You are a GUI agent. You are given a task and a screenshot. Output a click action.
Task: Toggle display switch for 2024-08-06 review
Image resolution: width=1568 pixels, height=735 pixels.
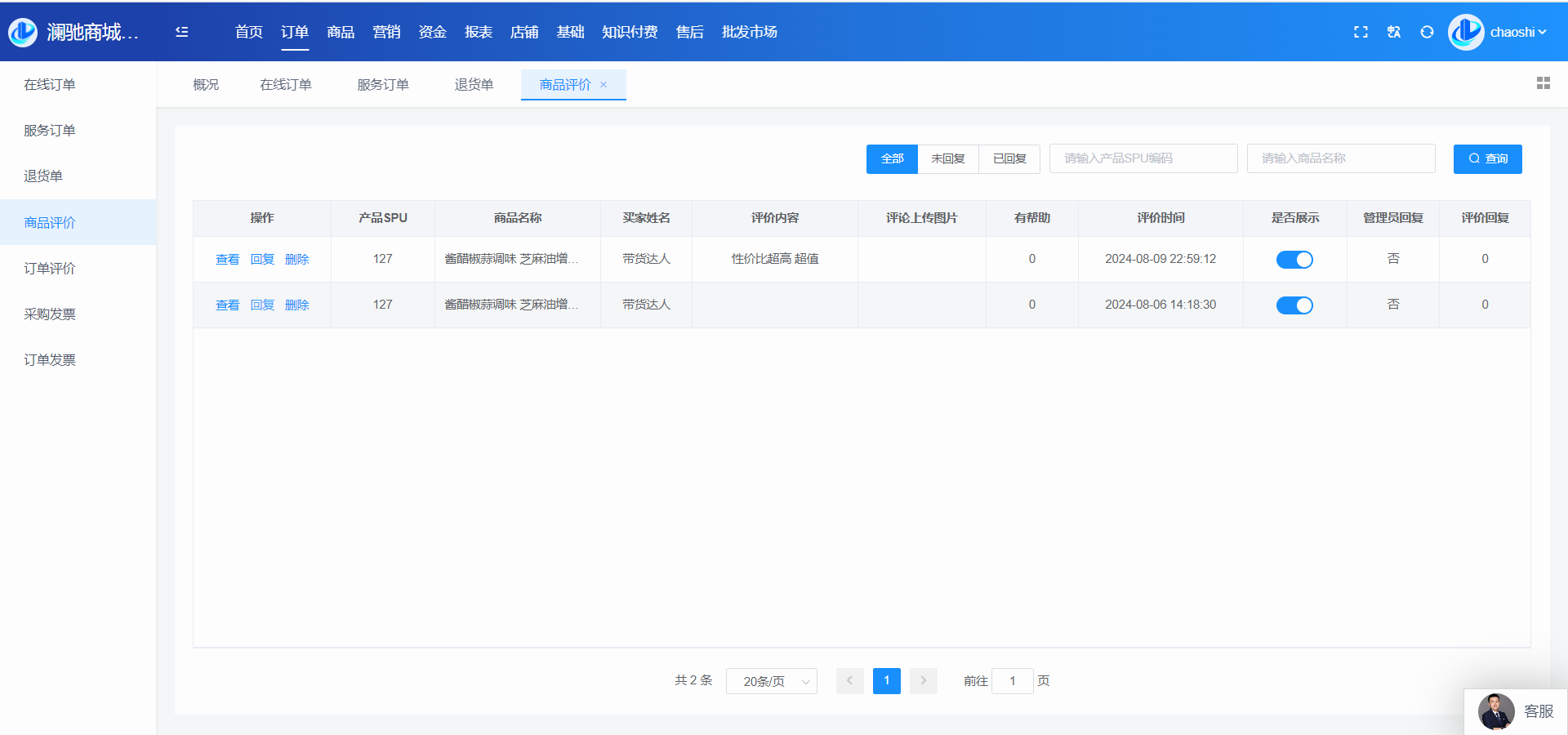tap(1294, 305)
